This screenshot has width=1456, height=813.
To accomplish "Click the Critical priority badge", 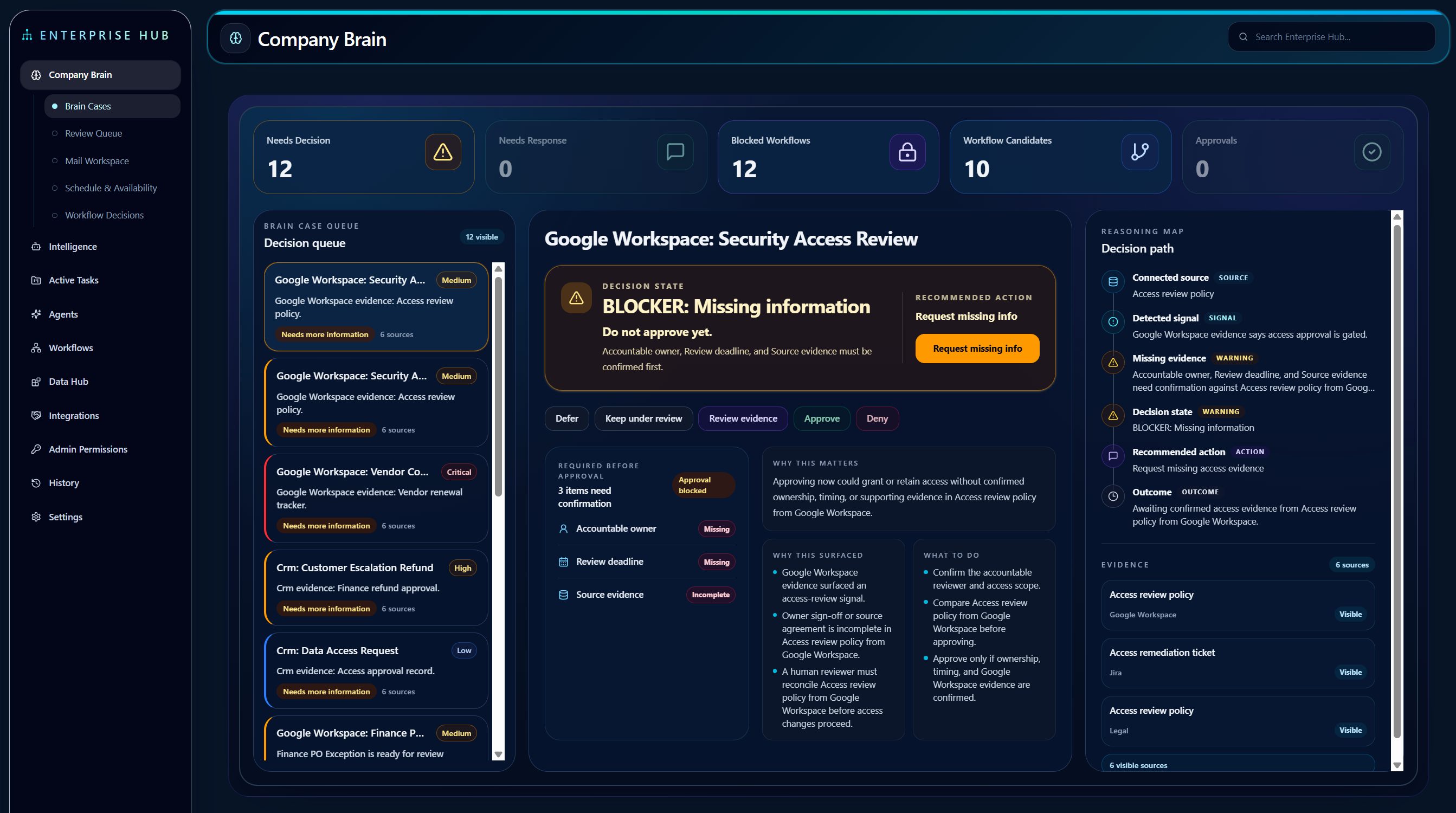I will (459, 472).
